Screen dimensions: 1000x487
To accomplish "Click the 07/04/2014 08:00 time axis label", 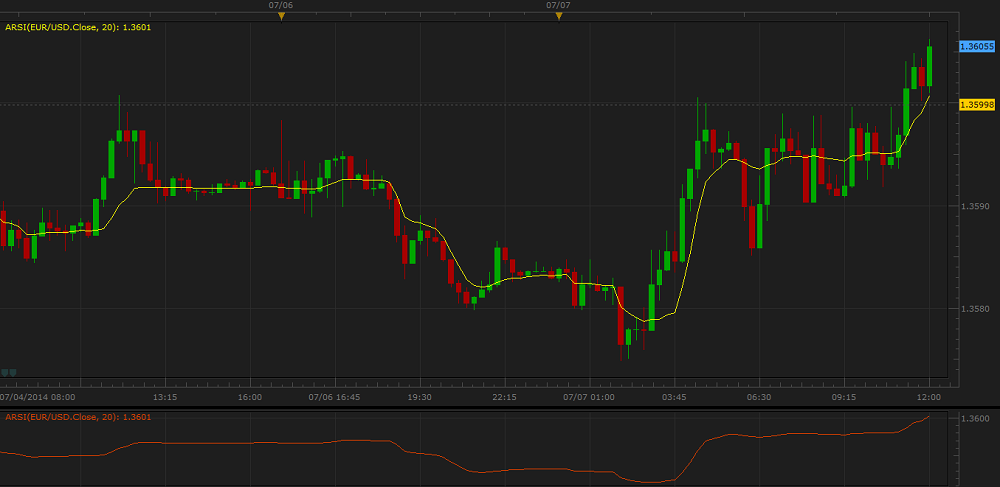I will 38,397.
